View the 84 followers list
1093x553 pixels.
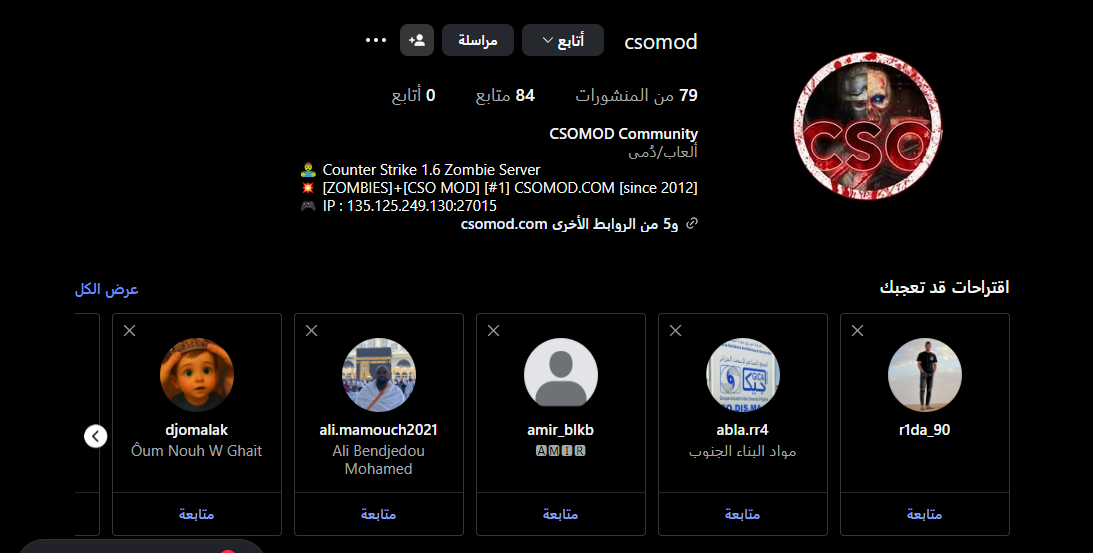coord(505,96)
